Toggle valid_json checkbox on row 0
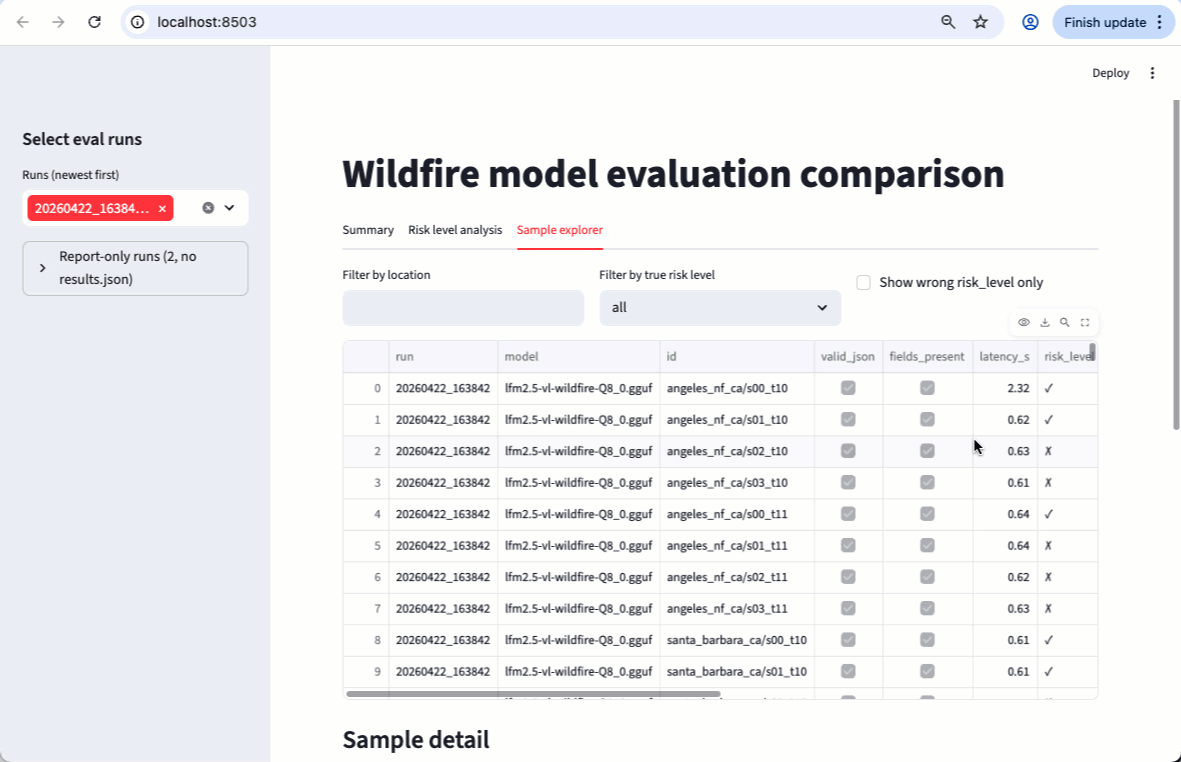The height and width of the screenshot is (762, 1181). coord(848,388)
